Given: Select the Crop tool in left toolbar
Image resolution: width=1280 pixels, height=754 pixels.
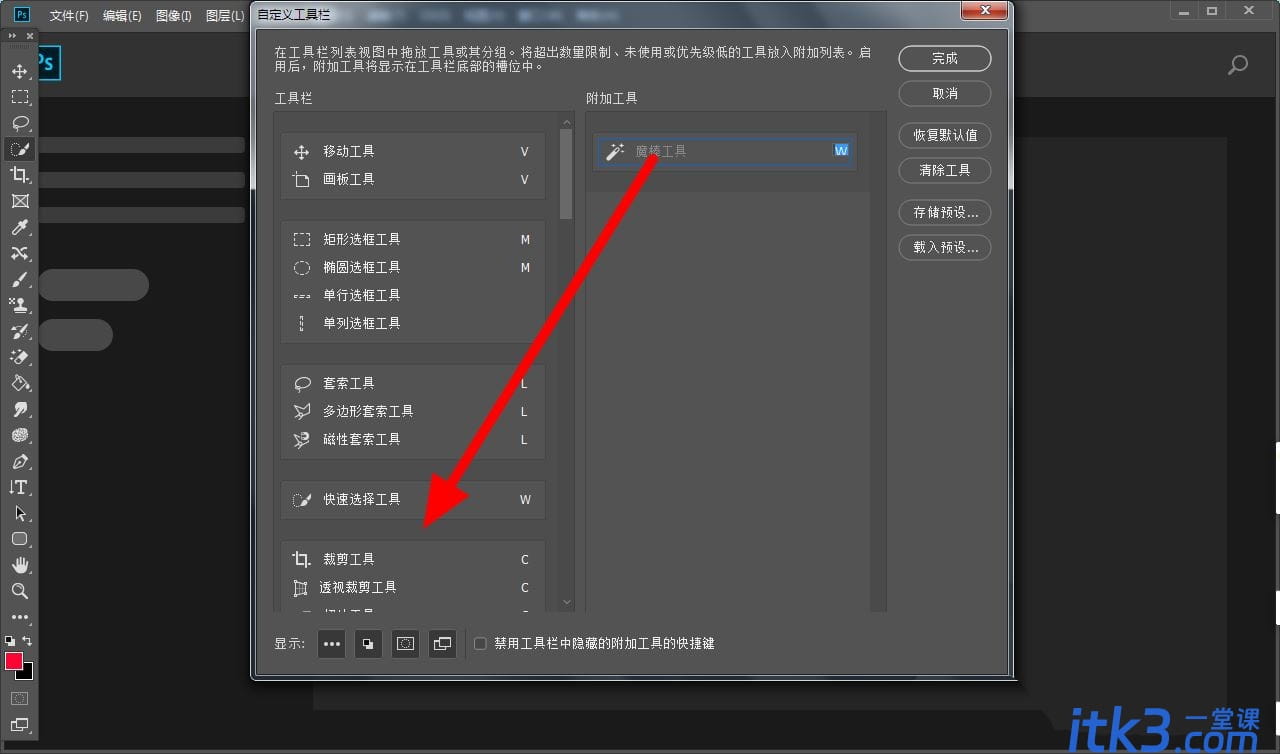Looking at the screenshot, I should point(19,175).
